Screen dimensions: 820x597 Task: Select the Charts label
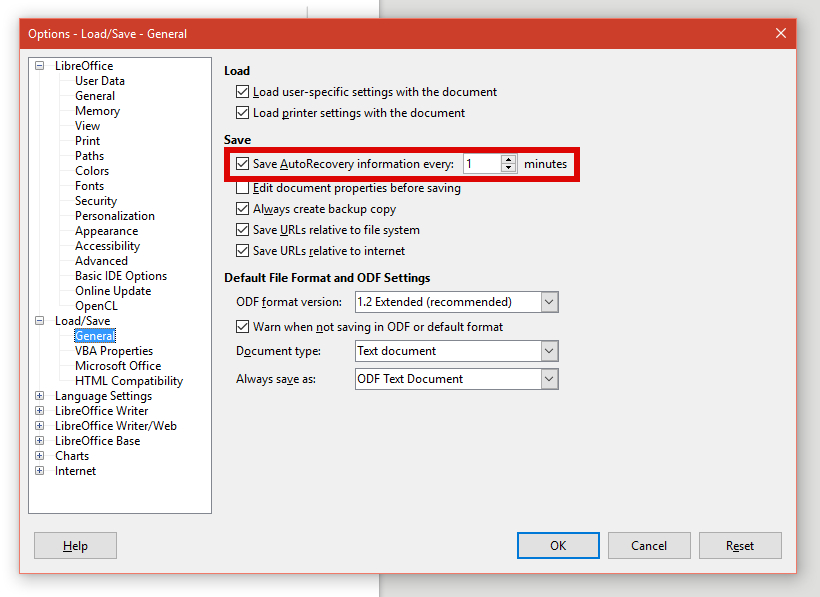tap(72, 456)
